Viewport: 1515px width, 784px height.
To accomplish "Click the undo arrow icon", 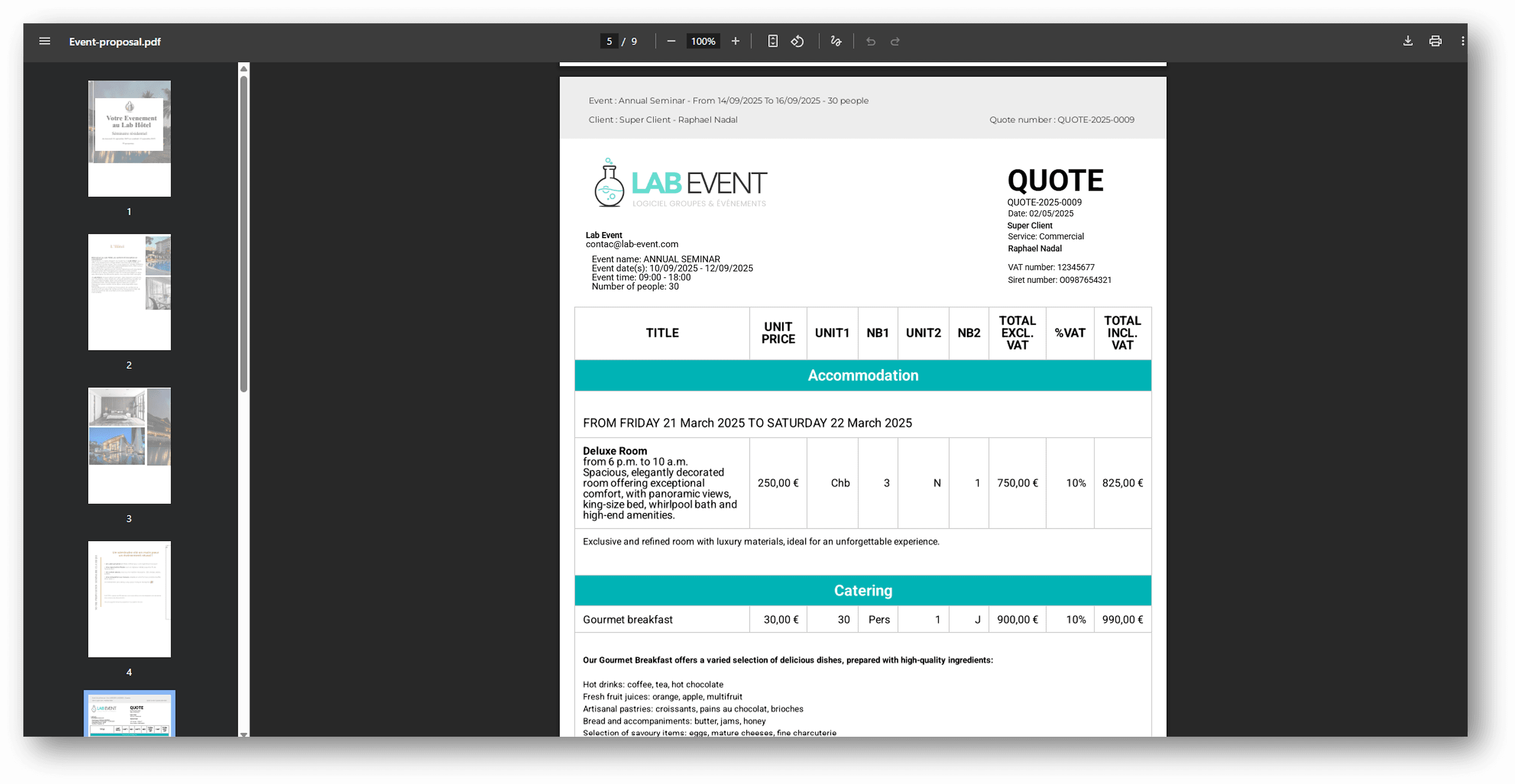I will tap(871, 41).
